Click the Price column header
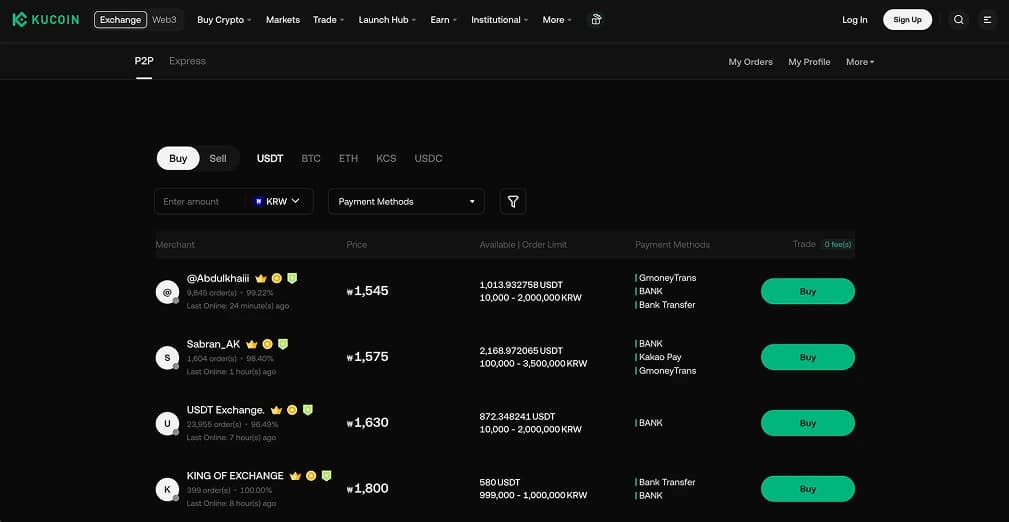Image resolution: width=1009 pixels, height=522 pixels. point(357,245)
